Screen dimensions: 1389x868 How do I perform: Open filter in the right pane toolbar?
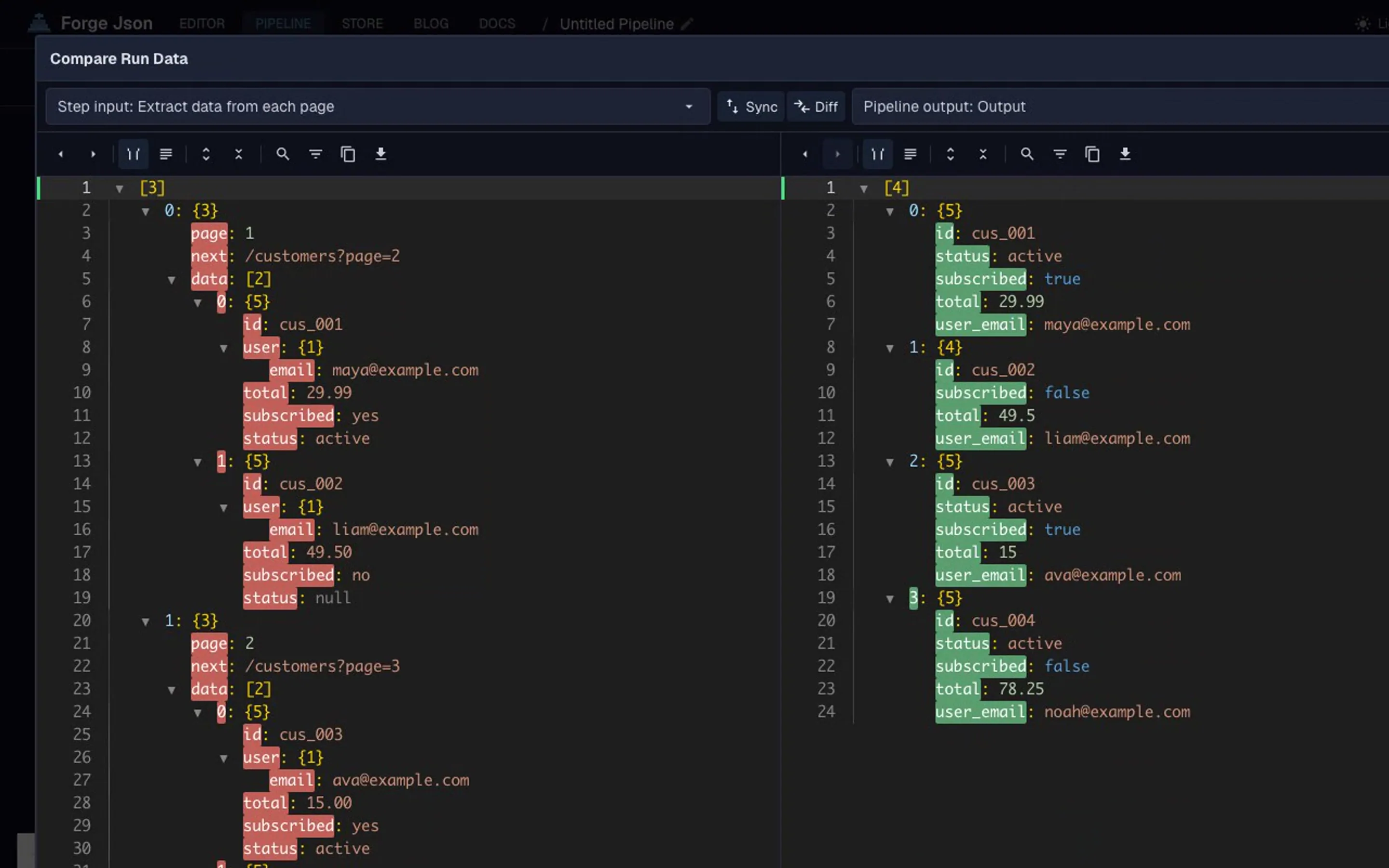1060,154
